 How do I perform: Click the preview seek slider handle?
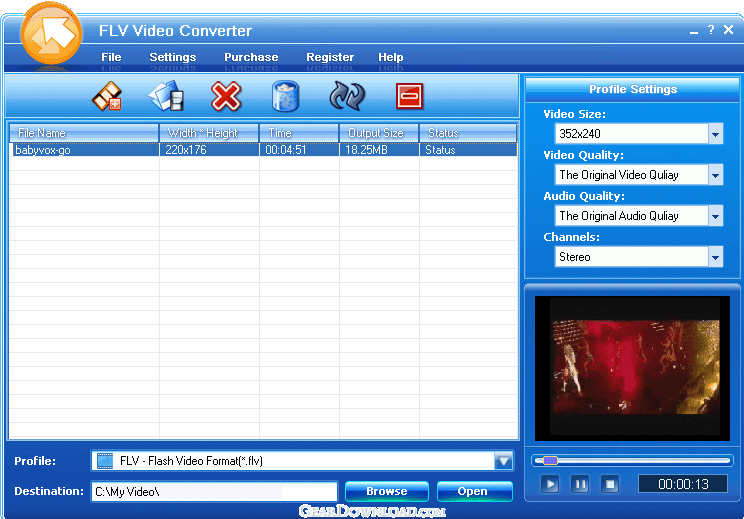[550, 460]
